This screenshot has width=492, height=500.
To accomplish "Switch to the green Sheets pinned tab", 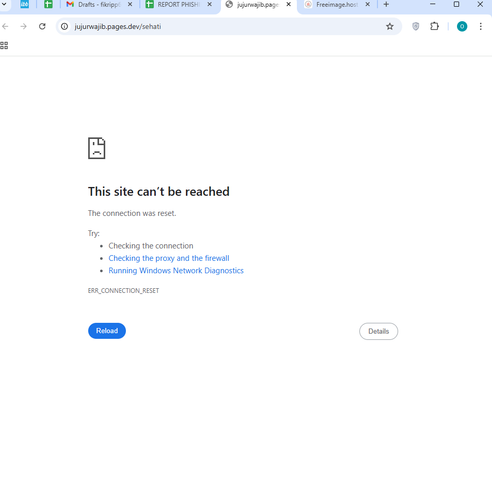I will coord(48,4).
